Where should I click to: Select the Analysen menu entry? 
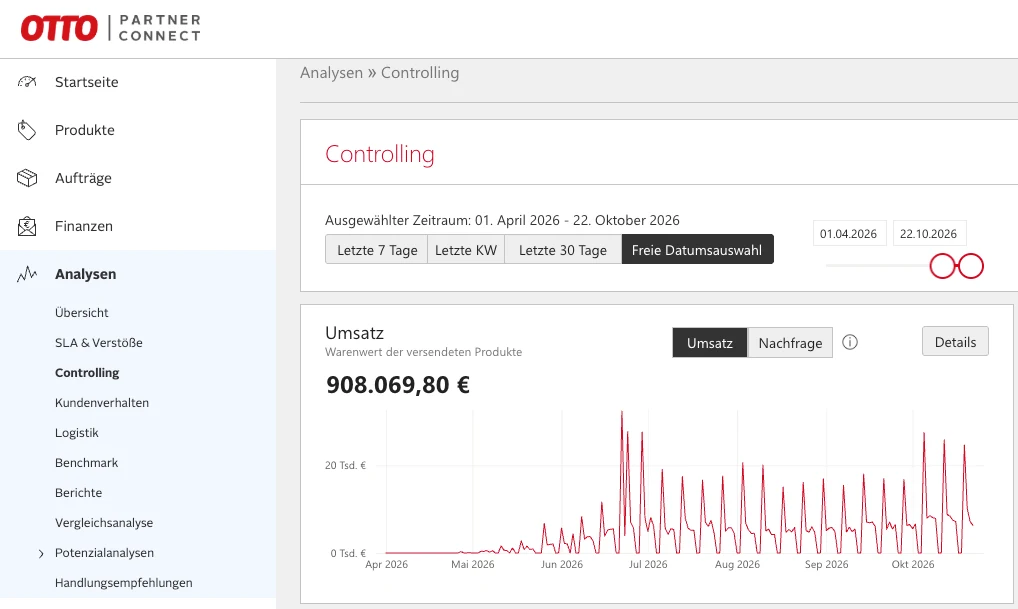85,274
